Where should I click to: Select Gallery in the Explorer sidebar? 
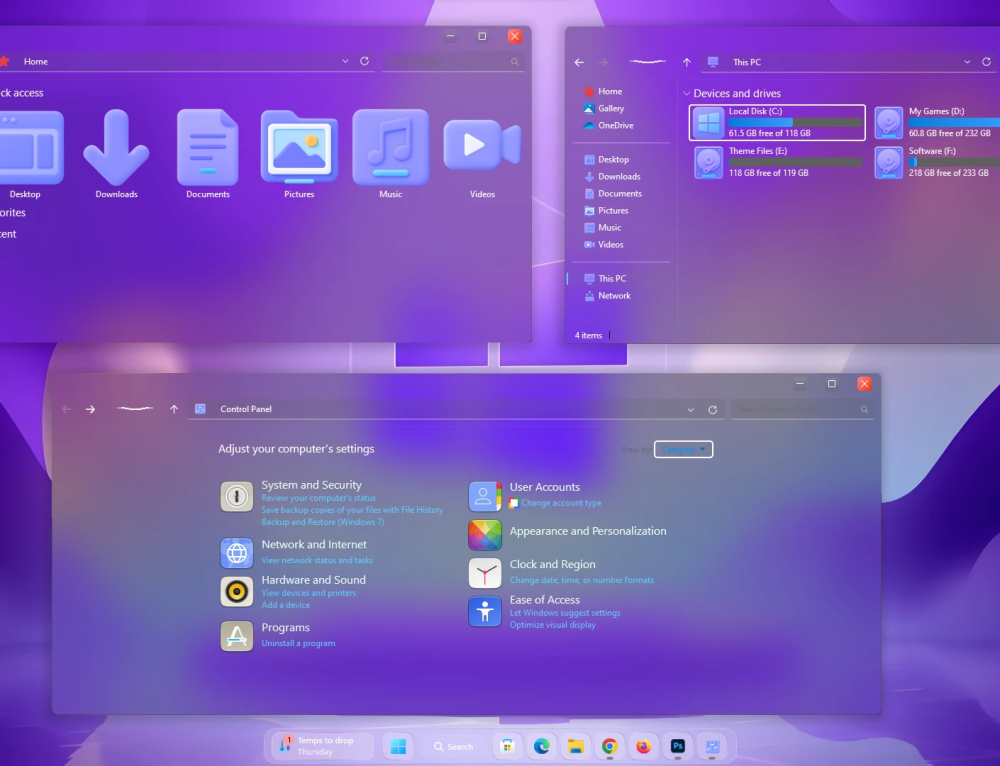(x=606, y=108)
